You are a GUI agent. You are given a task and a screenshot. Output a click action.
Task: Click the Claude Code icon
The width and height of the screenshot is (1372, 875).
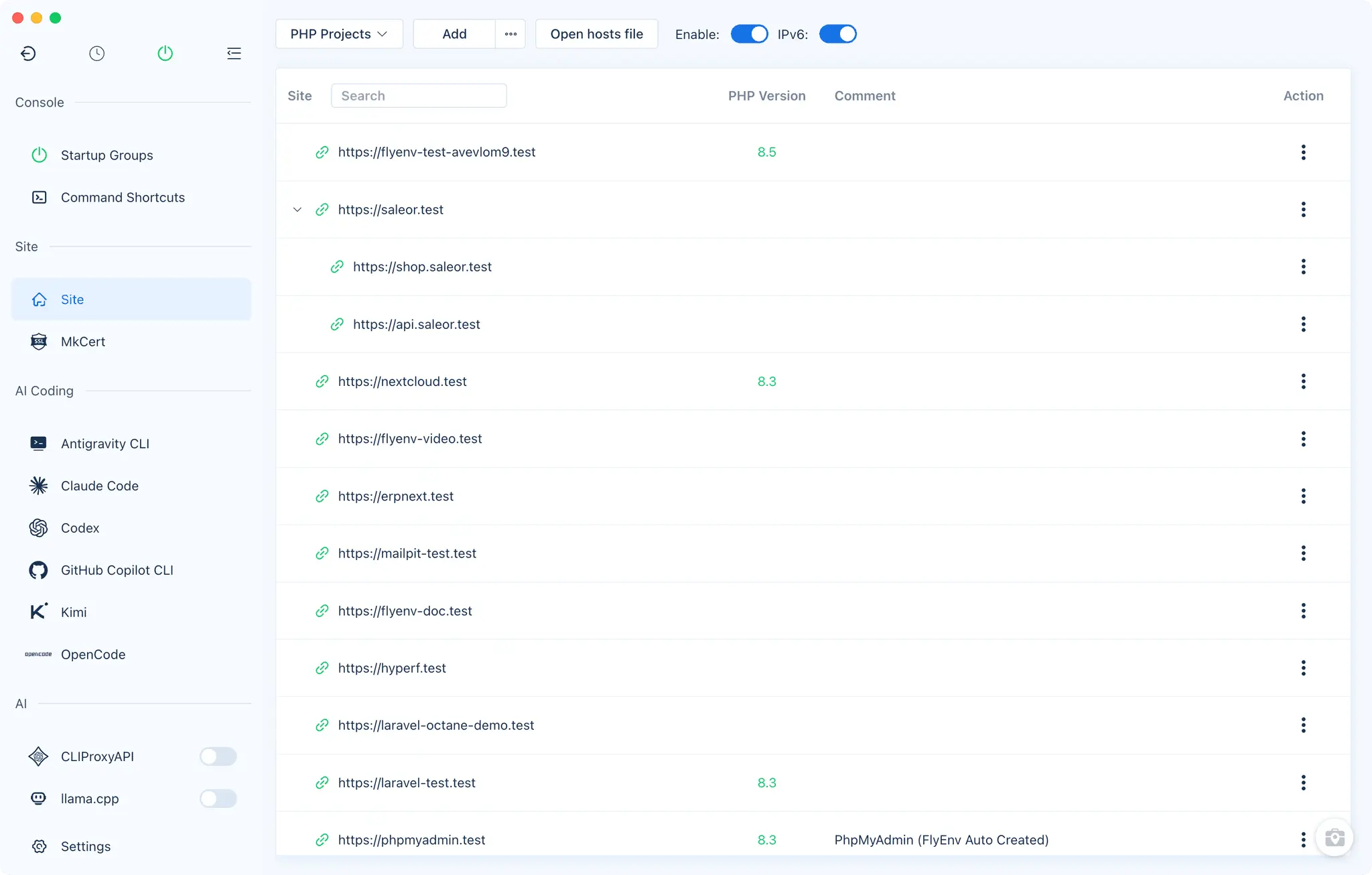pyautogui.click(x=39, y=486)
